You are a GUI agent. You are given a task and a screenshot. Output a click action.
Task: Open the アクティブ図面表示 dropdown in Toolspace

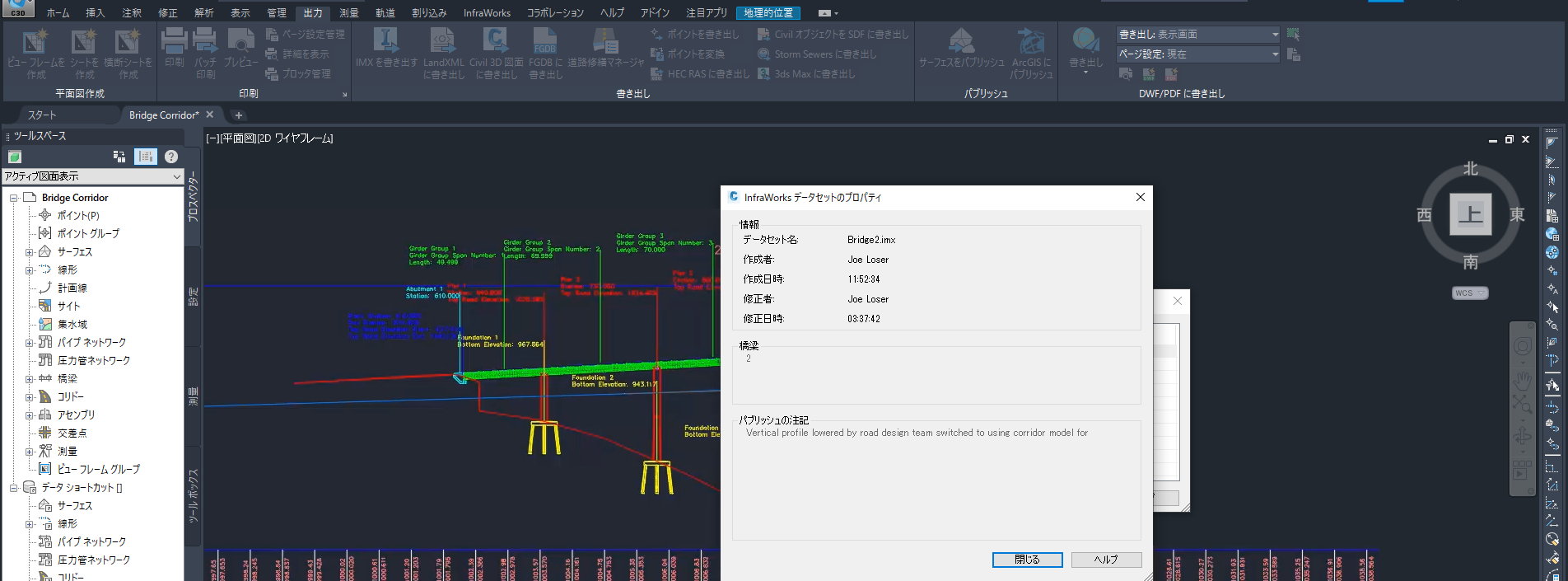click(92, 176)
